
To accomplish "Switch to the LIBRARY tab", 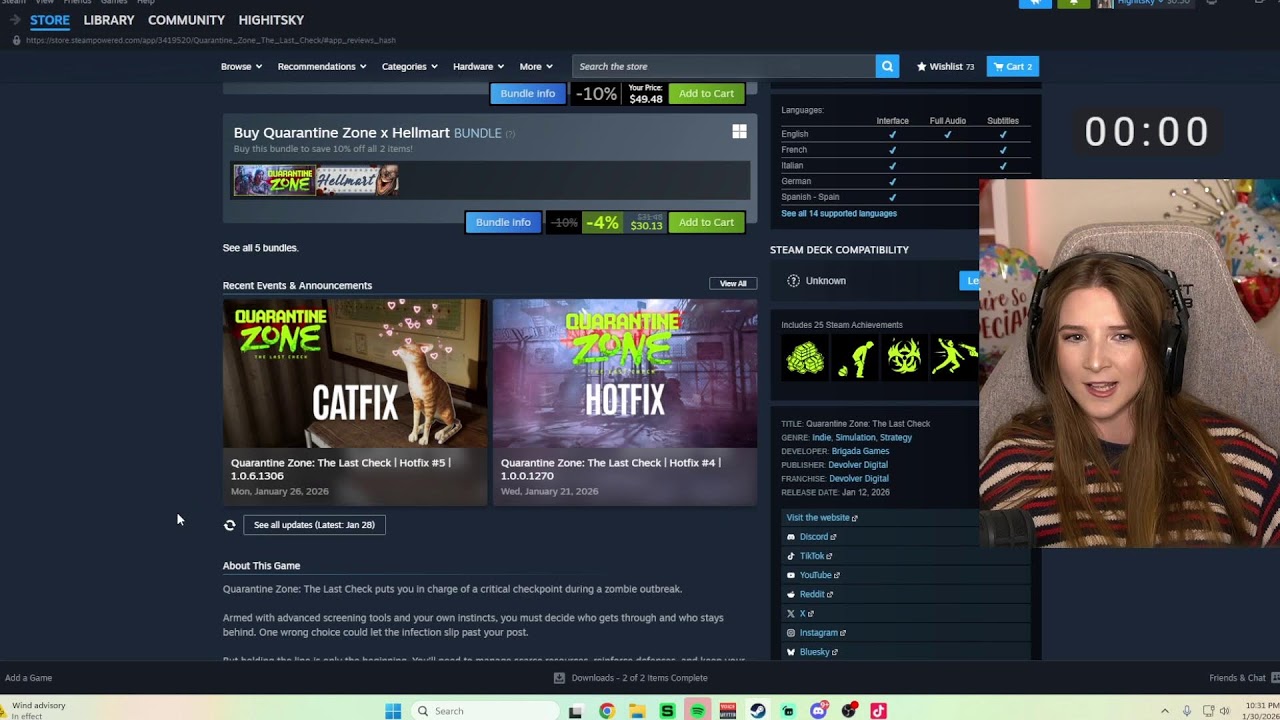I will click(x=109, y=20).
